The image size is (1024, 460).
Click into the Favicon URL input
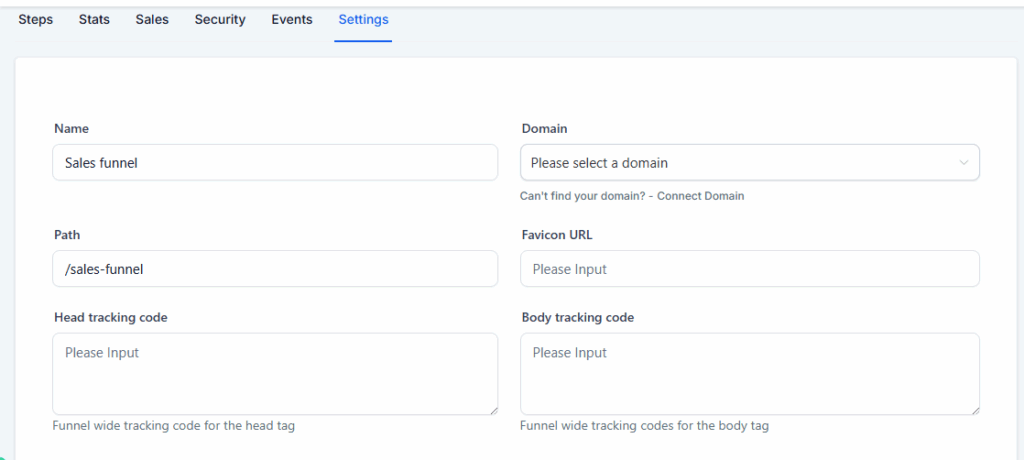[749, 269]
